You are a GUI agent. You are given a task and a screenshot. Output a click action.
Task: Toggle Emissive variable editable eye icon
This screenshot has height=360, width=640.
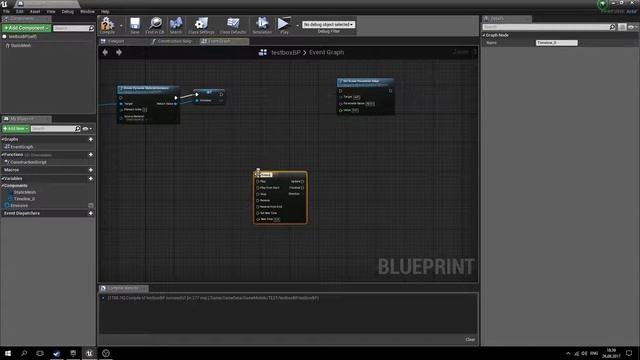91,206
